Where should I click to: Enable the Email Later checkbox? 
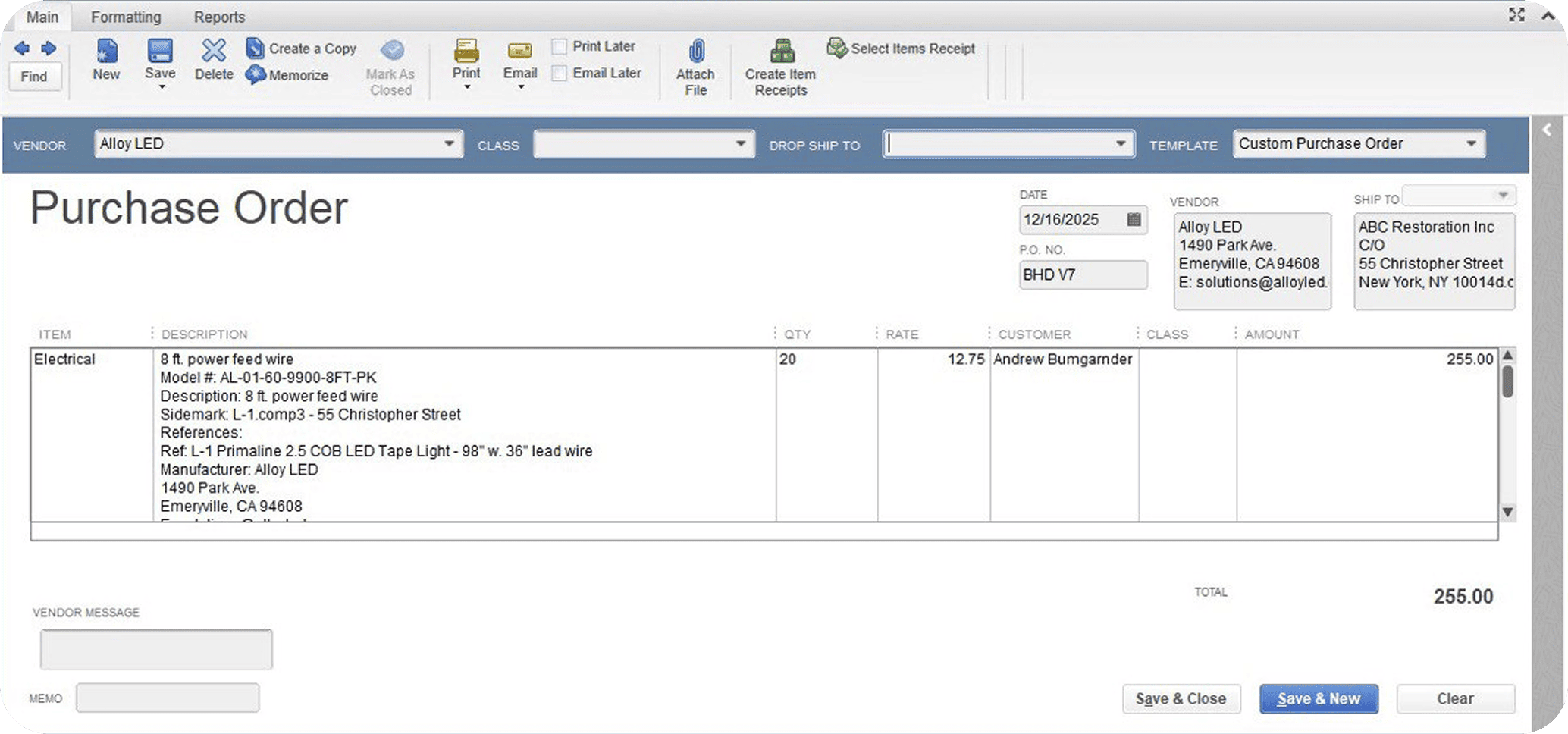point(560,74)
